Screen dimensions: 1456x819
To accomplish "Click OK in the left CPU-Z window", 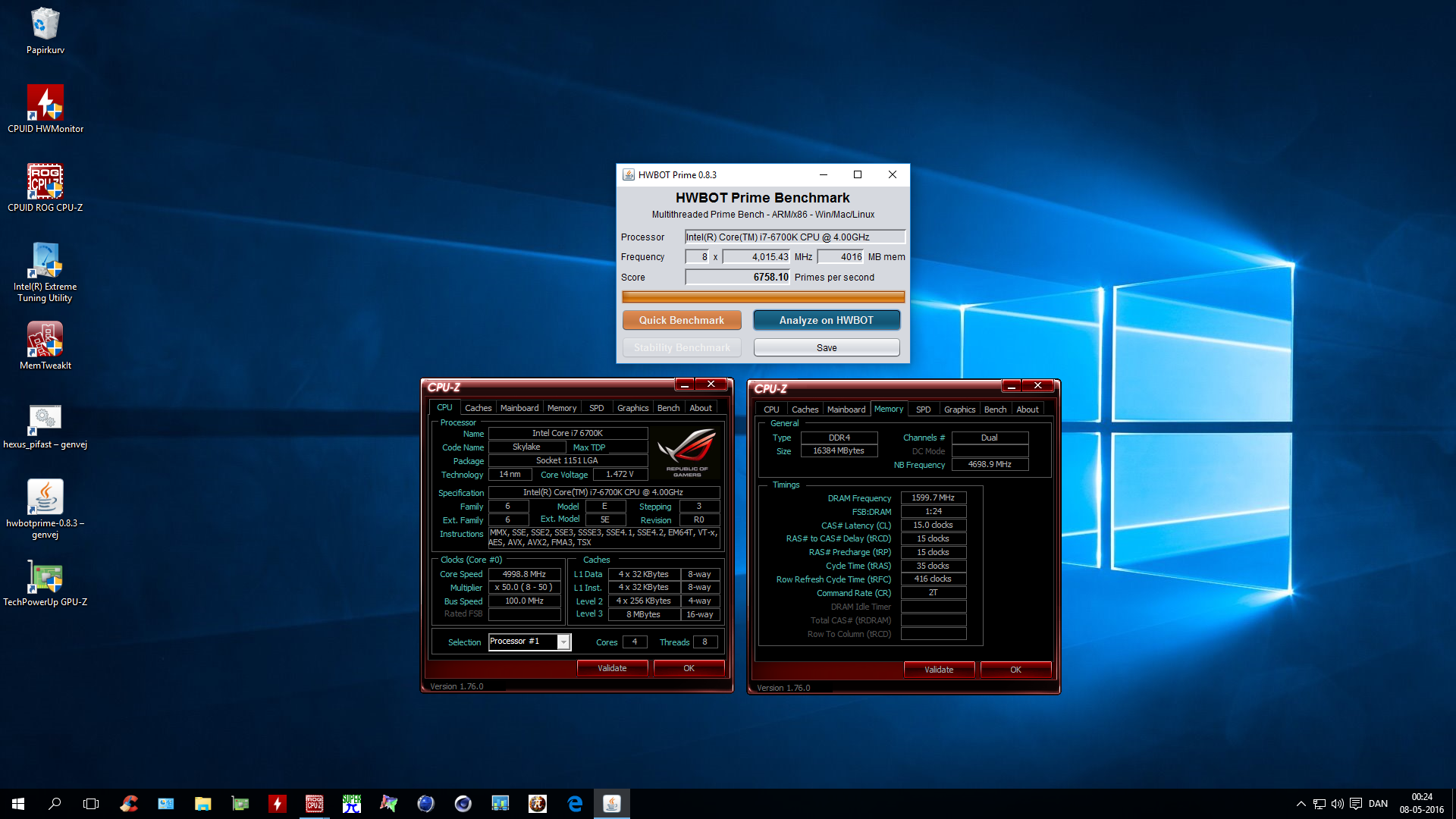I will (x=689, y=668).
